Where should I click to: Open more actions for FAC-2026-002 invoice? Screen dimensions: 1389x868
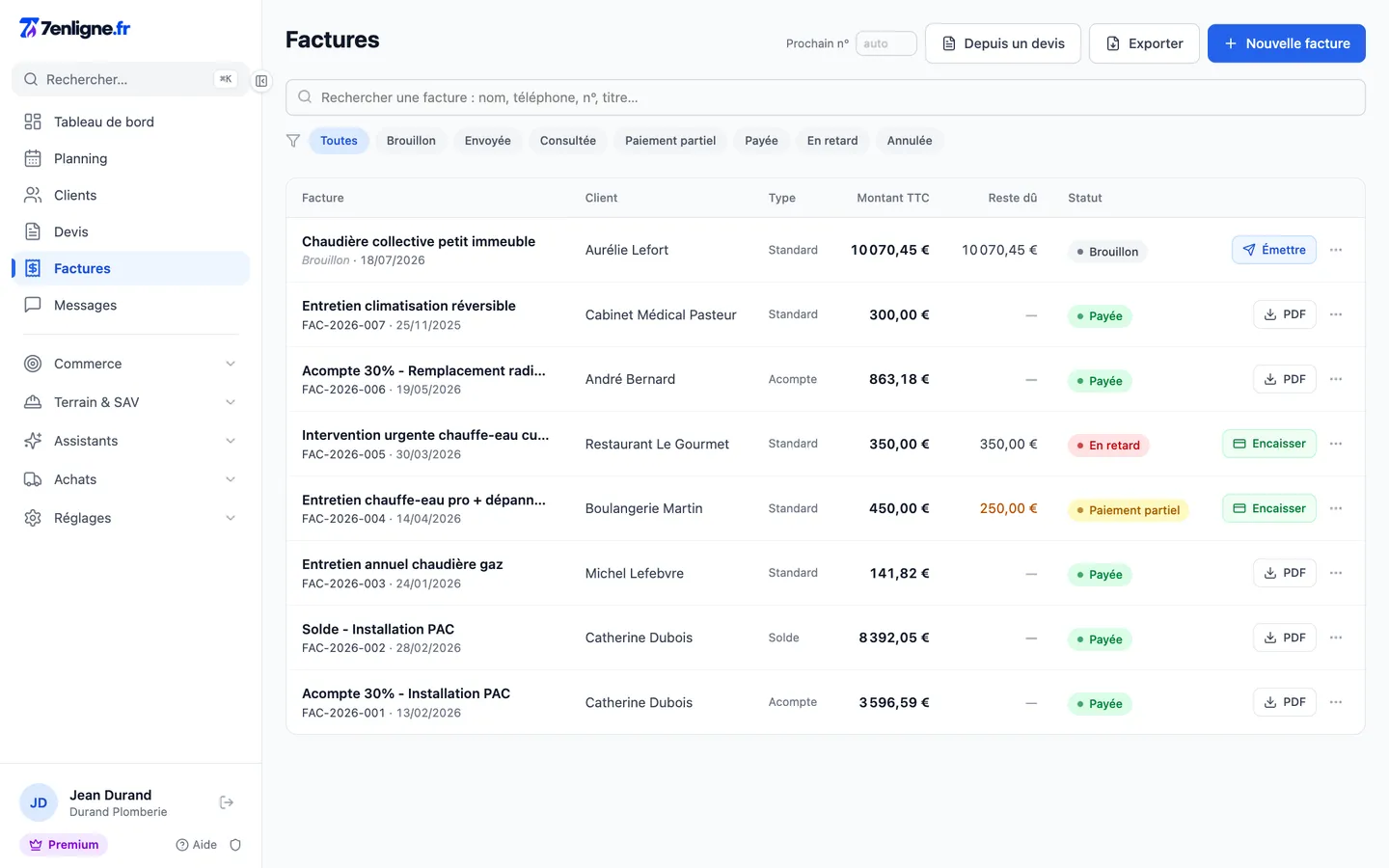point(1336,637)
